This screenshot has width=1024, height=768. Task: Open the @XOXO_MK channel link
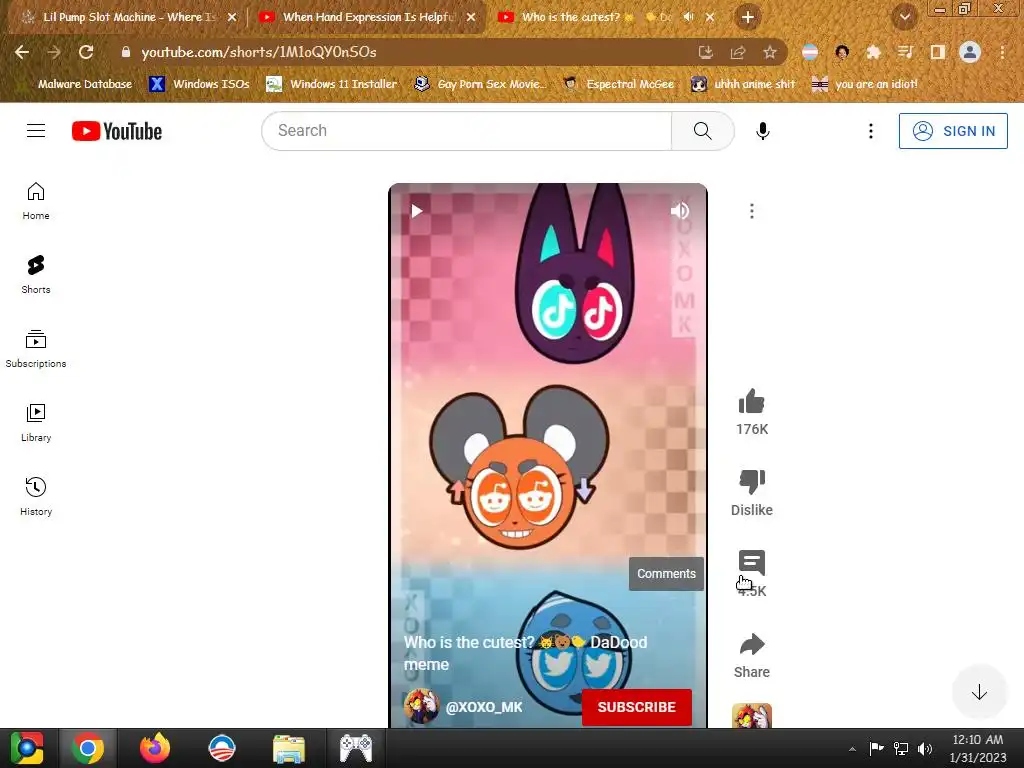point(484,707)
